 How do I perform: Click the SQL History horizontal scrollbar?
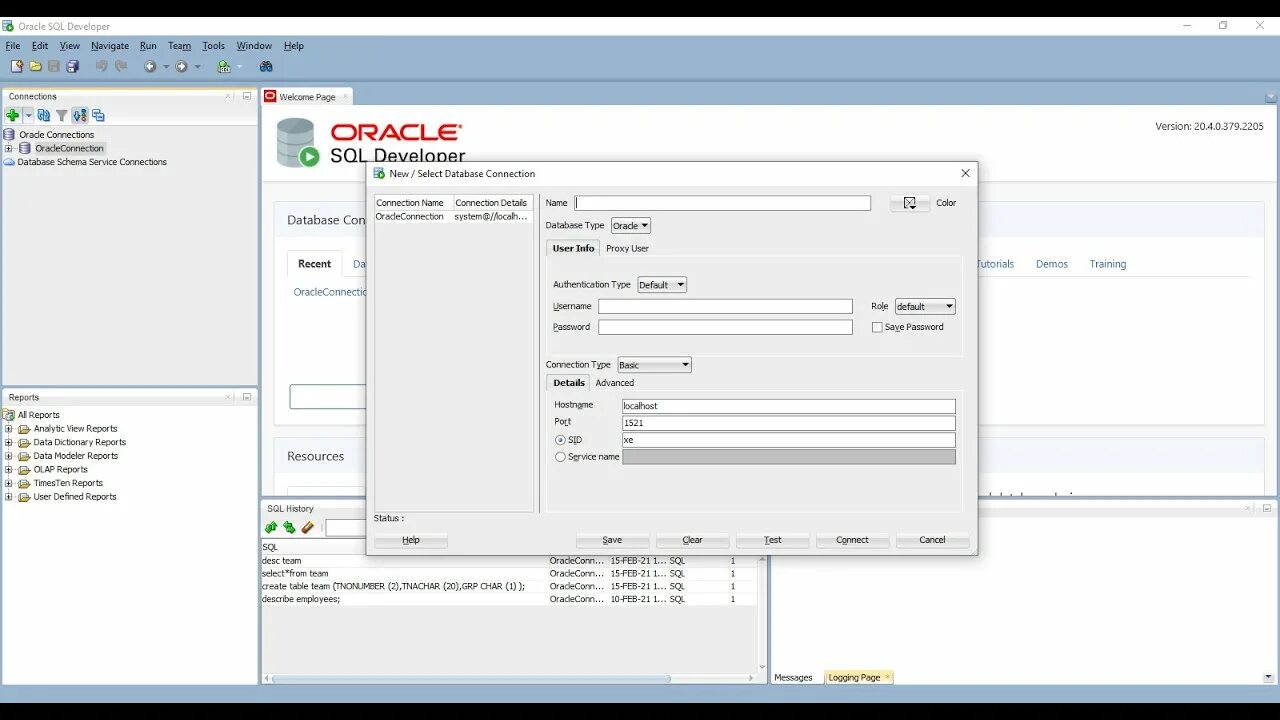pyautogui.click(x=470, y=679)
